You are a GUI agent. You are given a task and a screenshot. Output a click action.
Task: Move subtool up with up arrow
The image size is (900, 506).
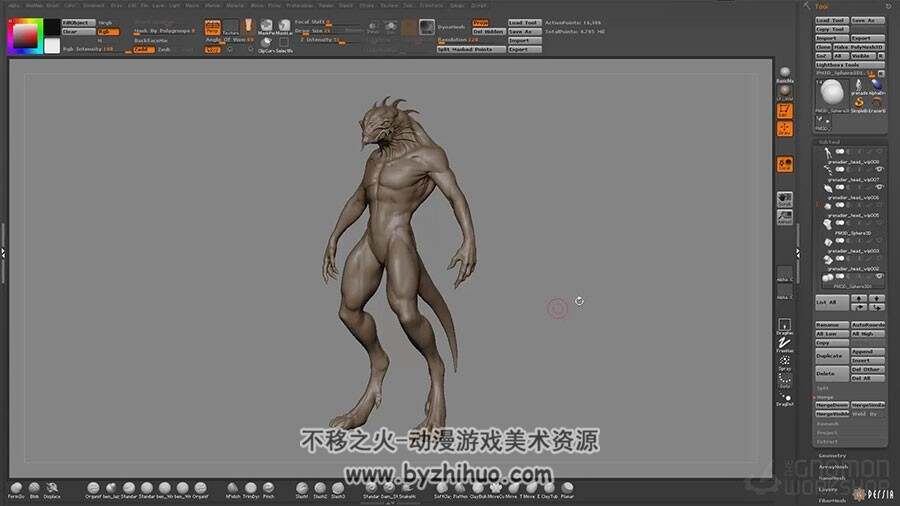859,298
